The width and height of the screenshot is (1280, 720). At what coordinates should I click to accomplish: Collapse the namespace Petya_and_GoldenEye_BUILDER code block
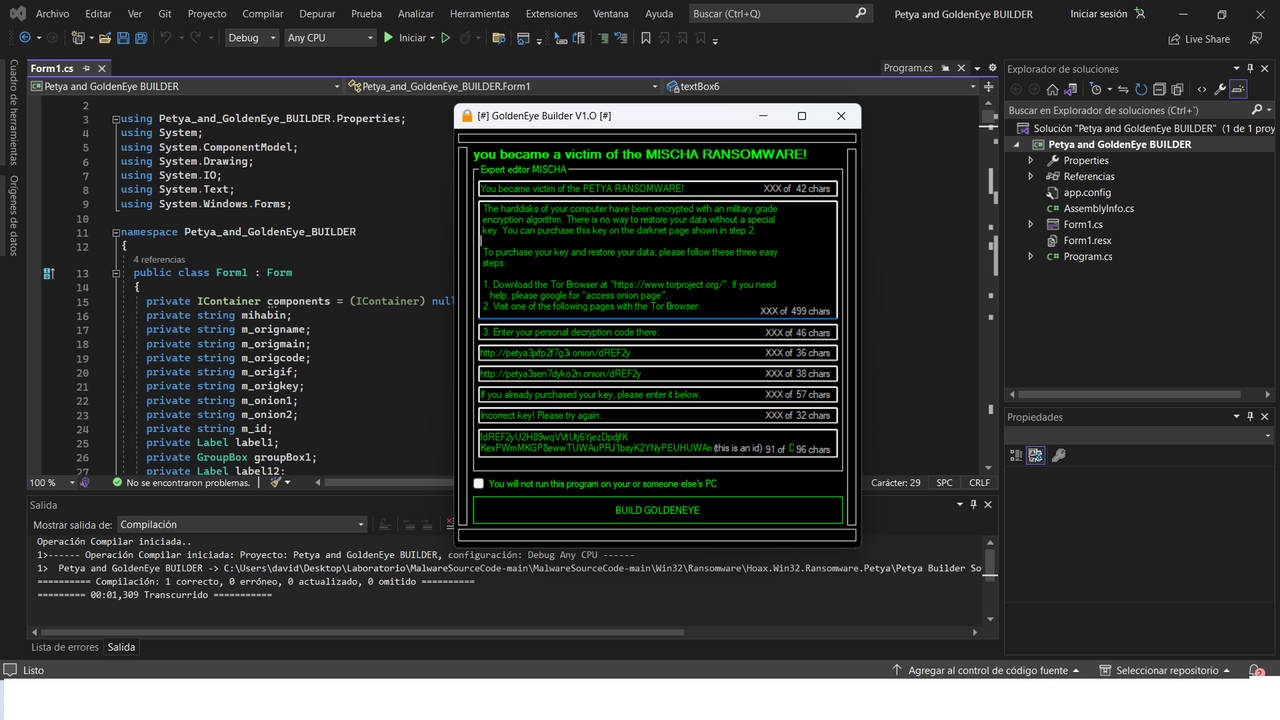click(x=115, y=232)
